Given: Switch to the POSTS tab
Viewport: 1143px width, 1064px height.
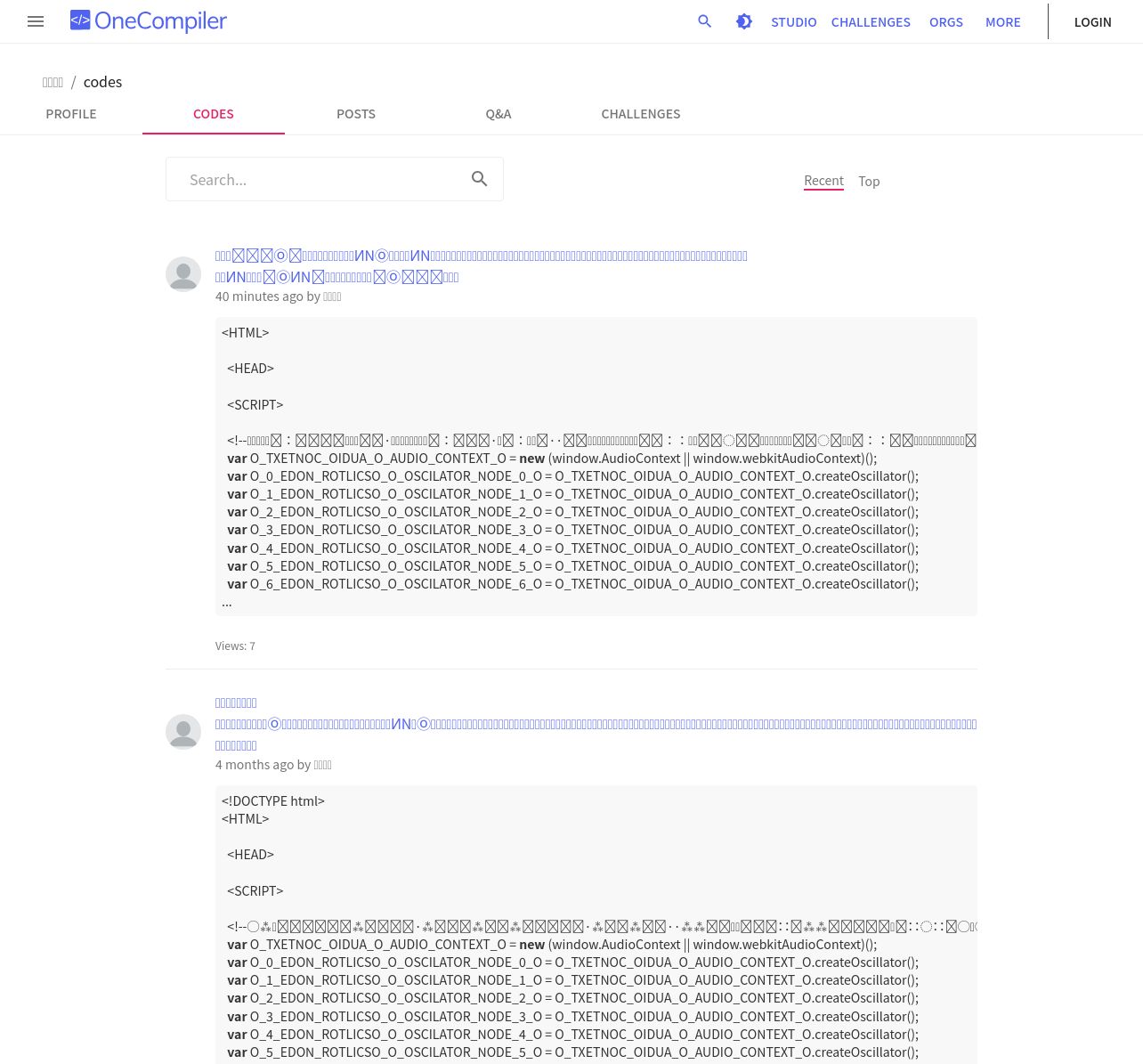Looking at the screenshot, I should (x=356, y=114).
